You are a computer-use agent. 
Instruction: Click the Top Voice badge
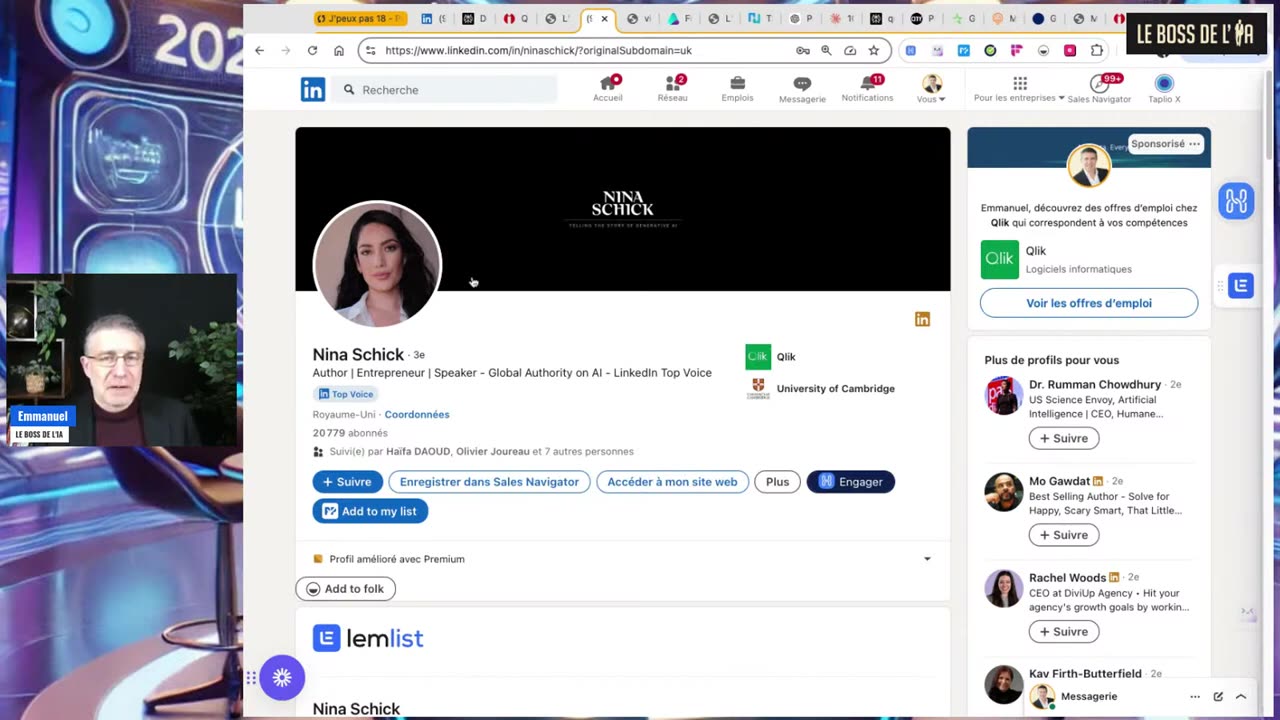pos(345,394)
